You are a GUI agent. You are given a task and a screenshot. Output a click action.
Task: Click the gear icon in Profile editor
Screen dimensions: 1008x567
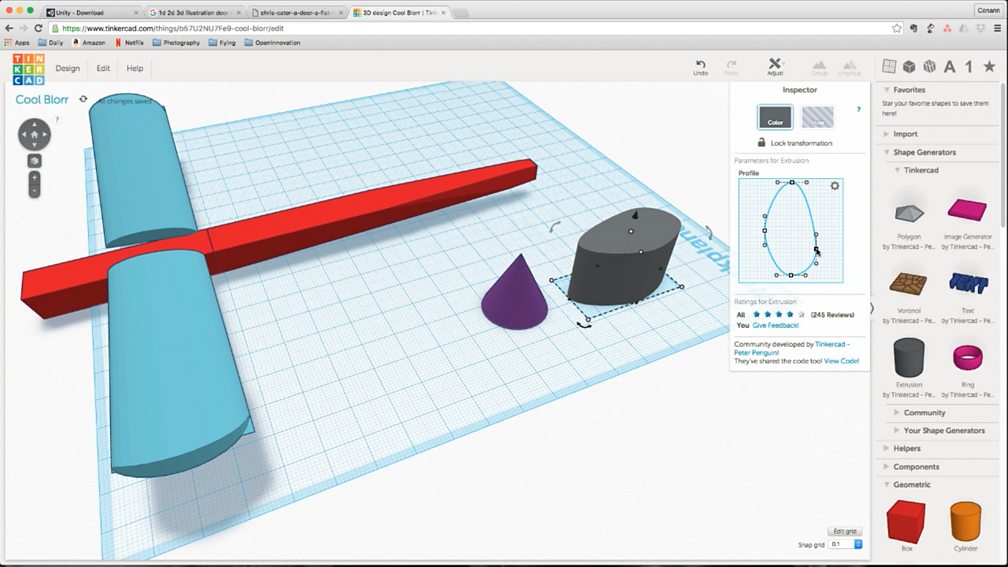coord(835,186)
